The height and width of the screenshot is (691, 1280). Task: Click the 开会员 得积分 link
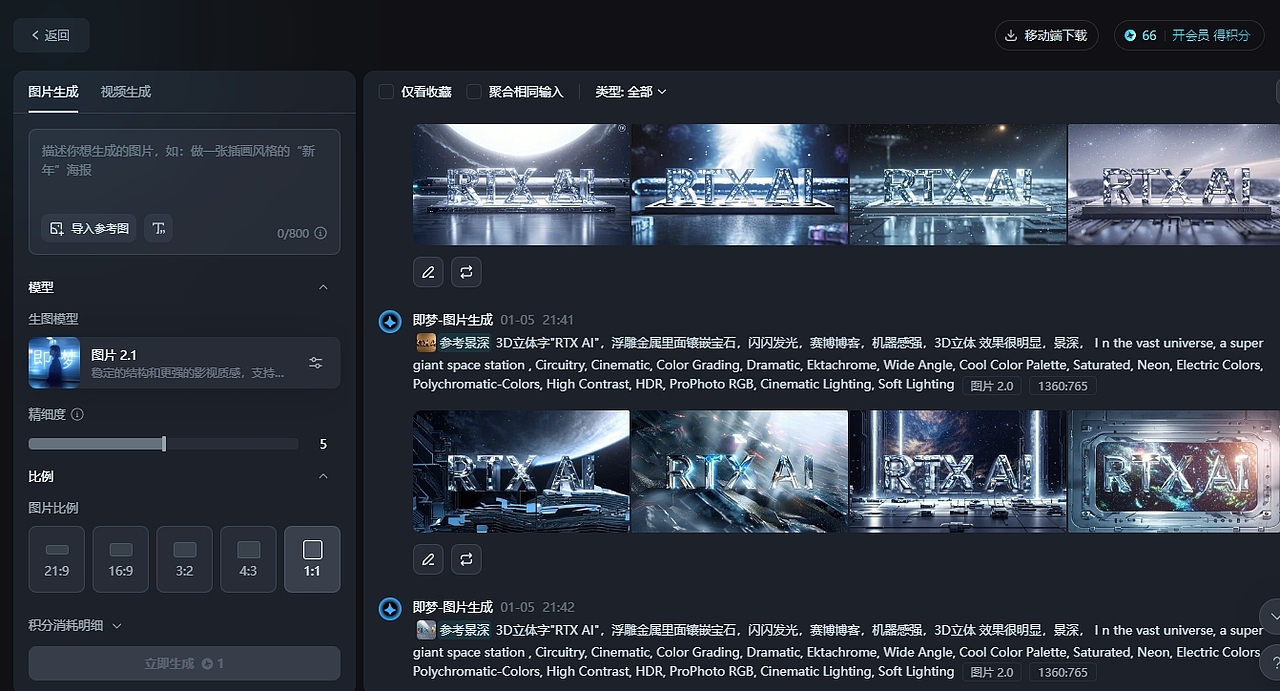(x=1211, y=35)
